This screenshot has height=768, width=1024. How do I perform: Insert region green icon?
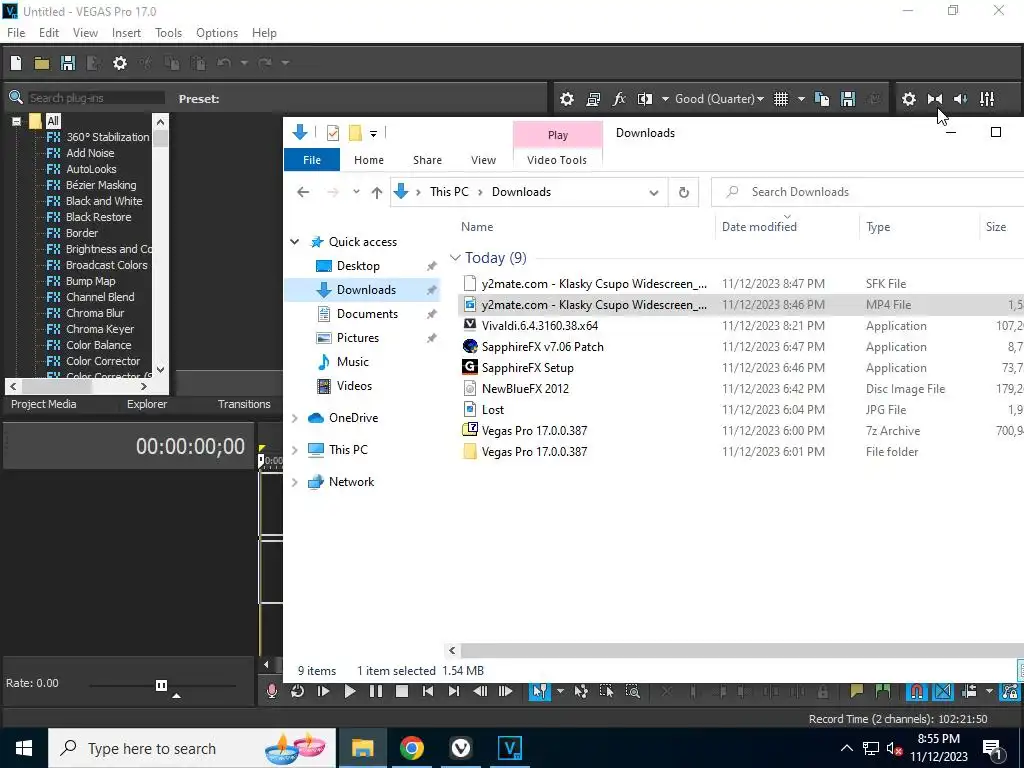882,691
